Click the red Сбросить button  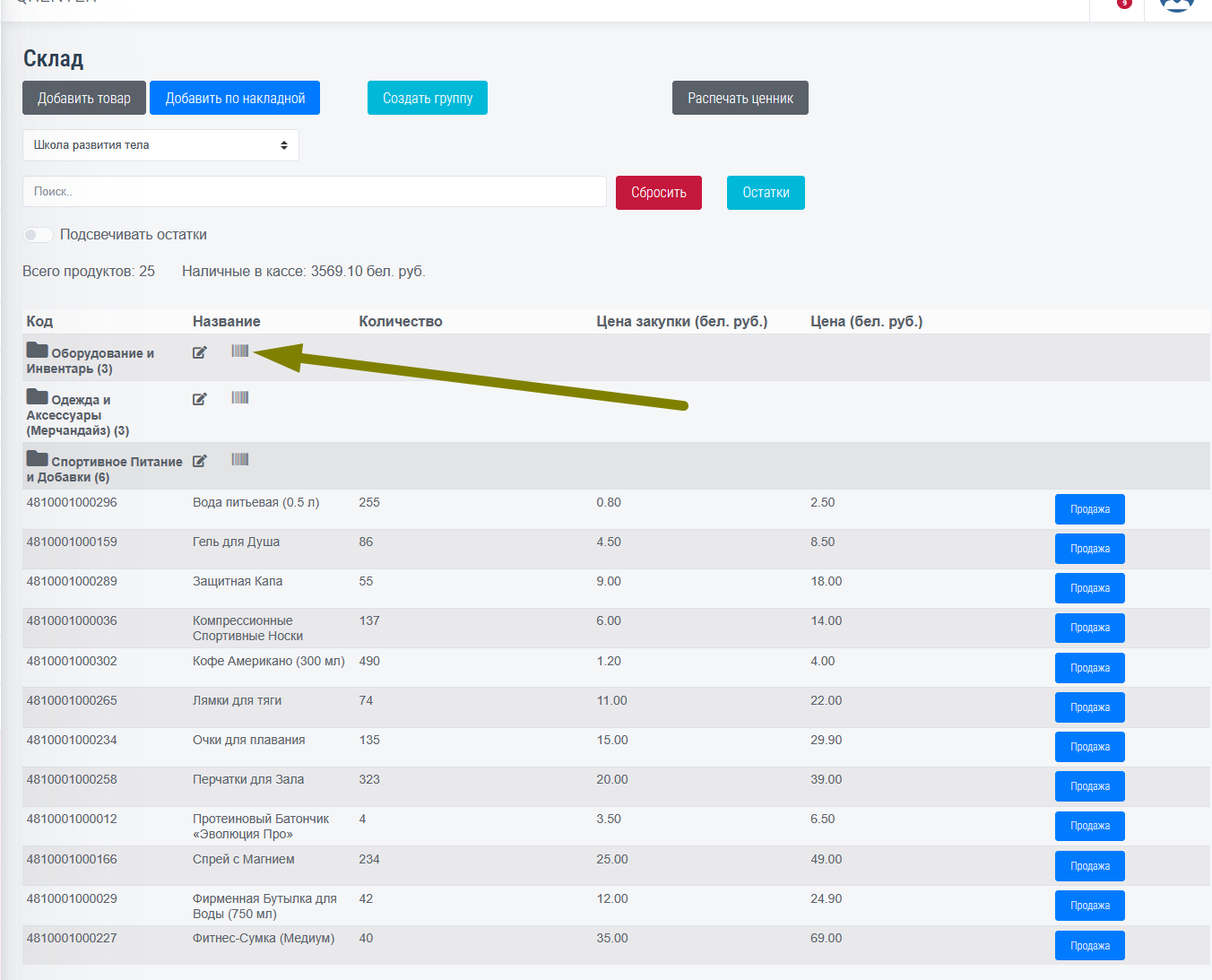coord(658,193)
